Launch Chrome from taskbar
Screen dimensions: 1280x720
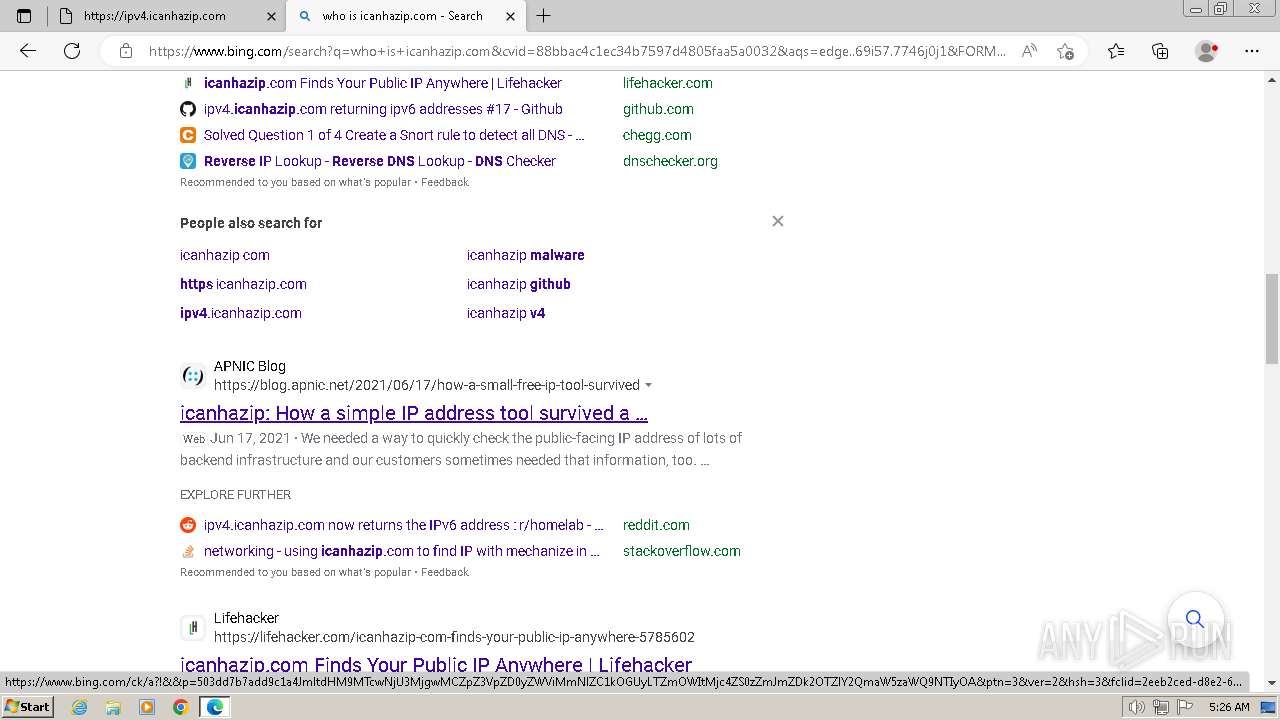coord(180,707)
